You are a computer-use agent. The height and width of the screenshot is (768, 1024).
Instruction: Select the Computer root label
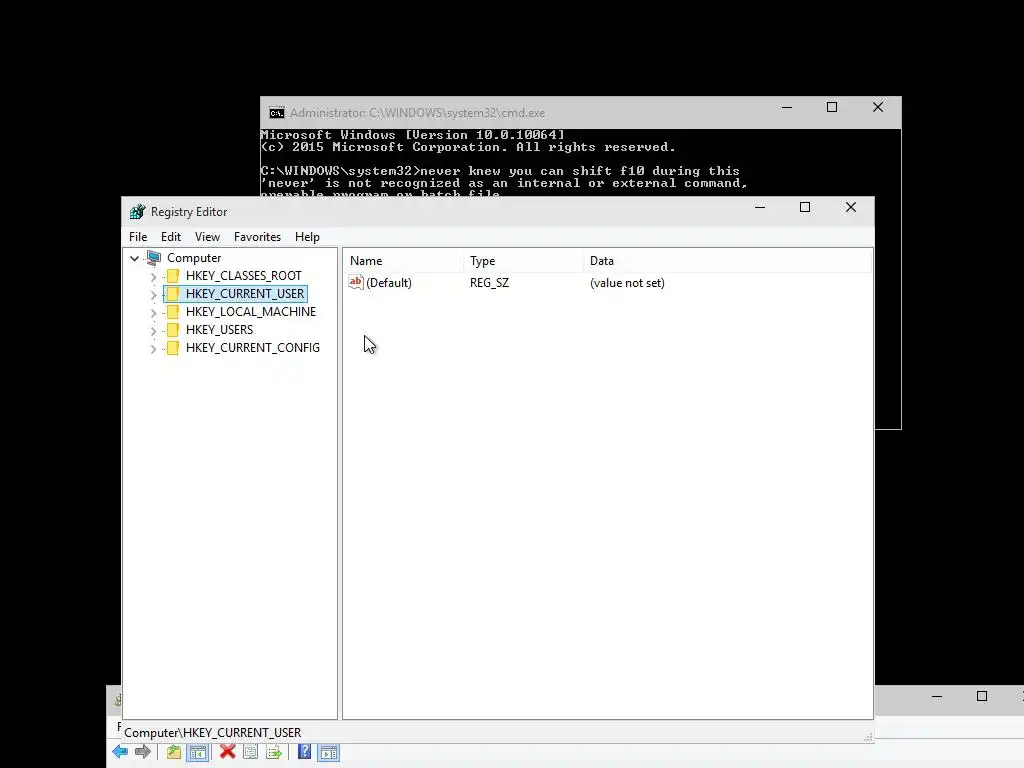point(194,258)
